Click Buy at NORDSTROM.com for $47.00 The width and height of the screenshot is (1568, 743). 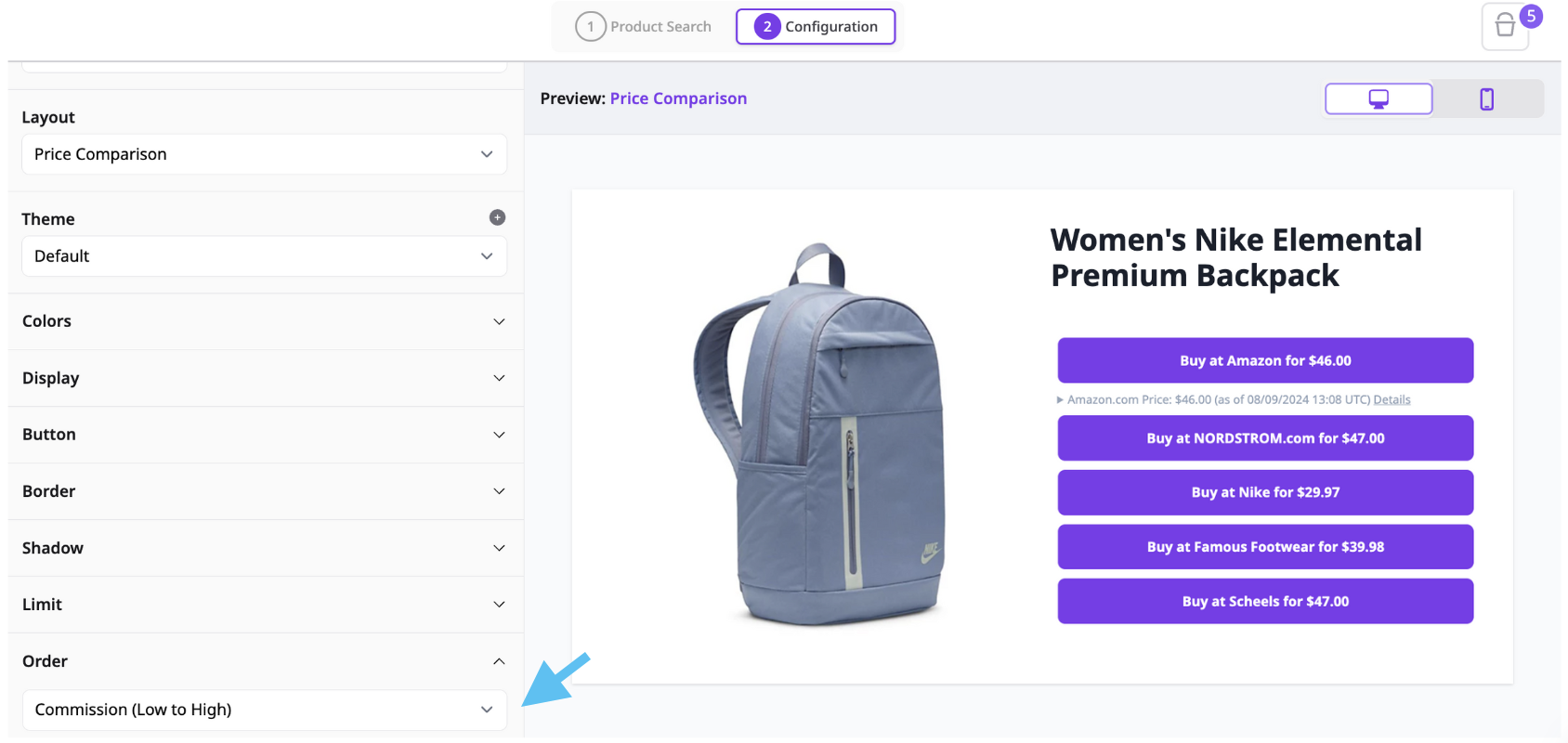(x=1265, y=438)
